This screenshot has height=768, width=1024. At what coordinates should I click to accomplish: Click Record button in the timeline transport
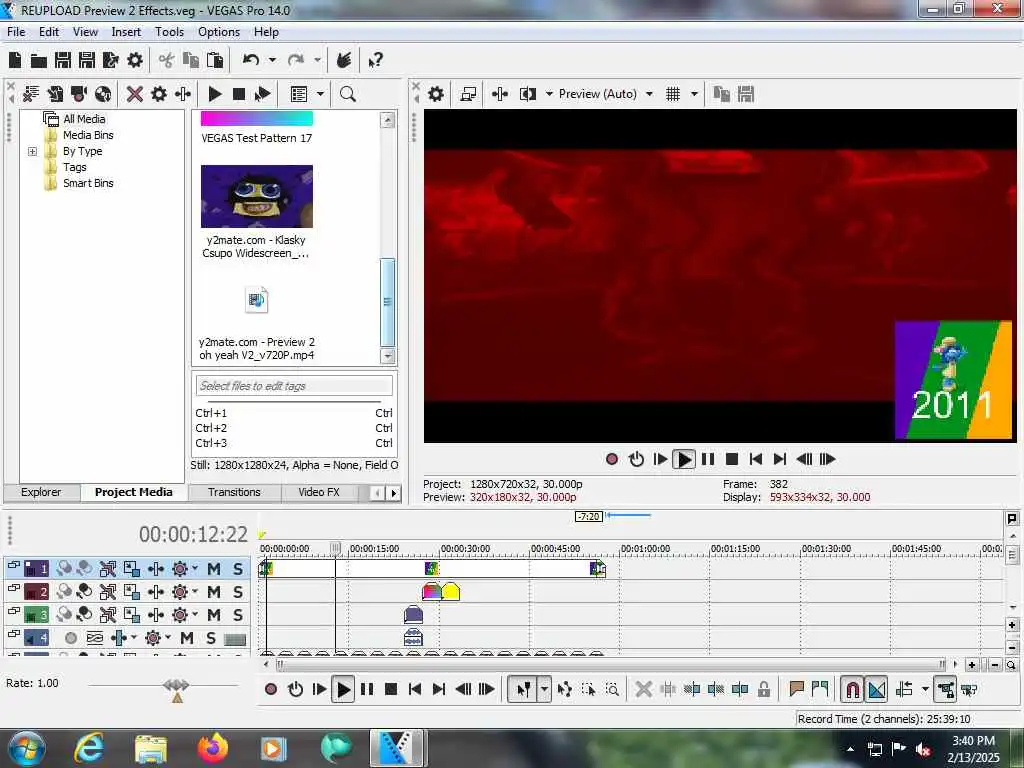271,689
